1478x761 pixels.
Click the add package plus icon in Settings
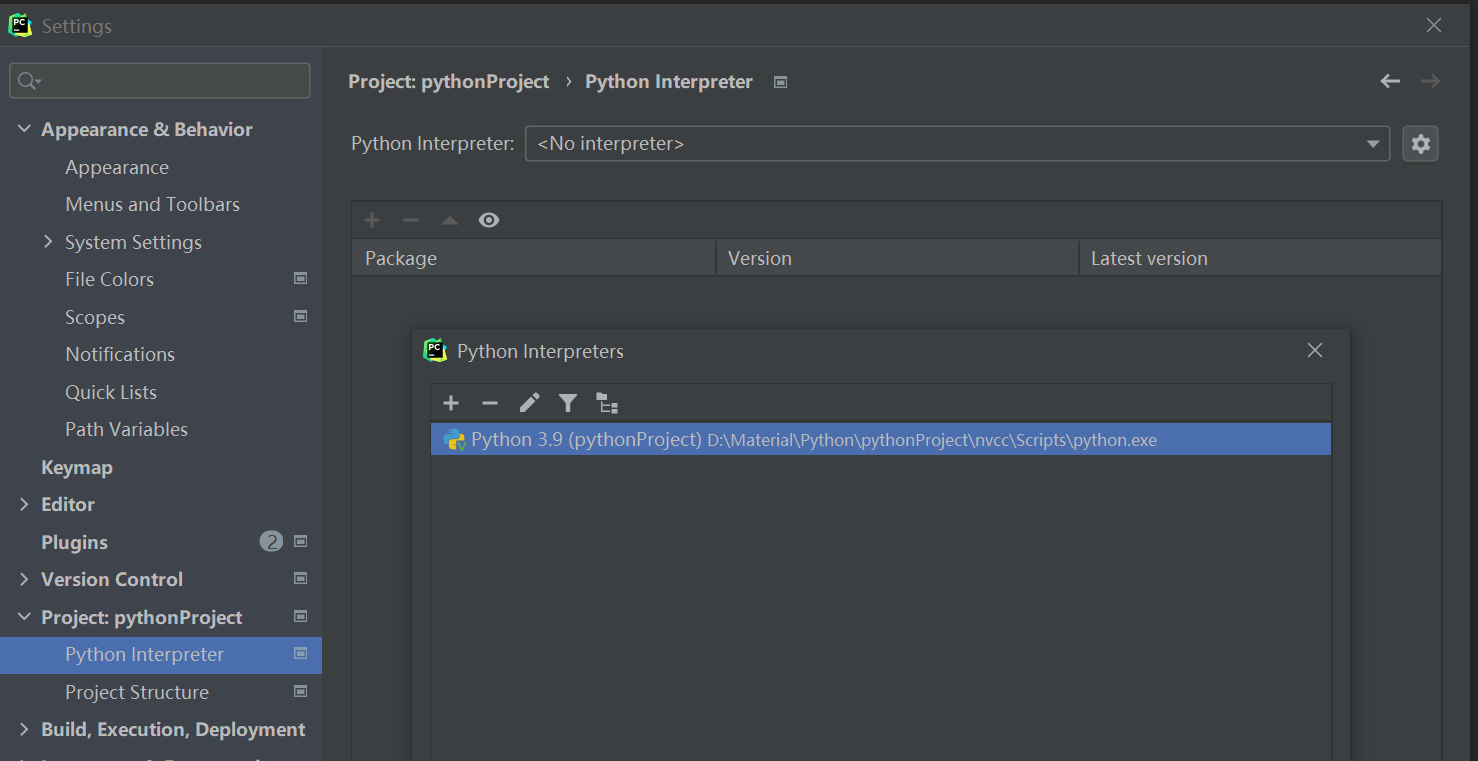pos(372,220)
